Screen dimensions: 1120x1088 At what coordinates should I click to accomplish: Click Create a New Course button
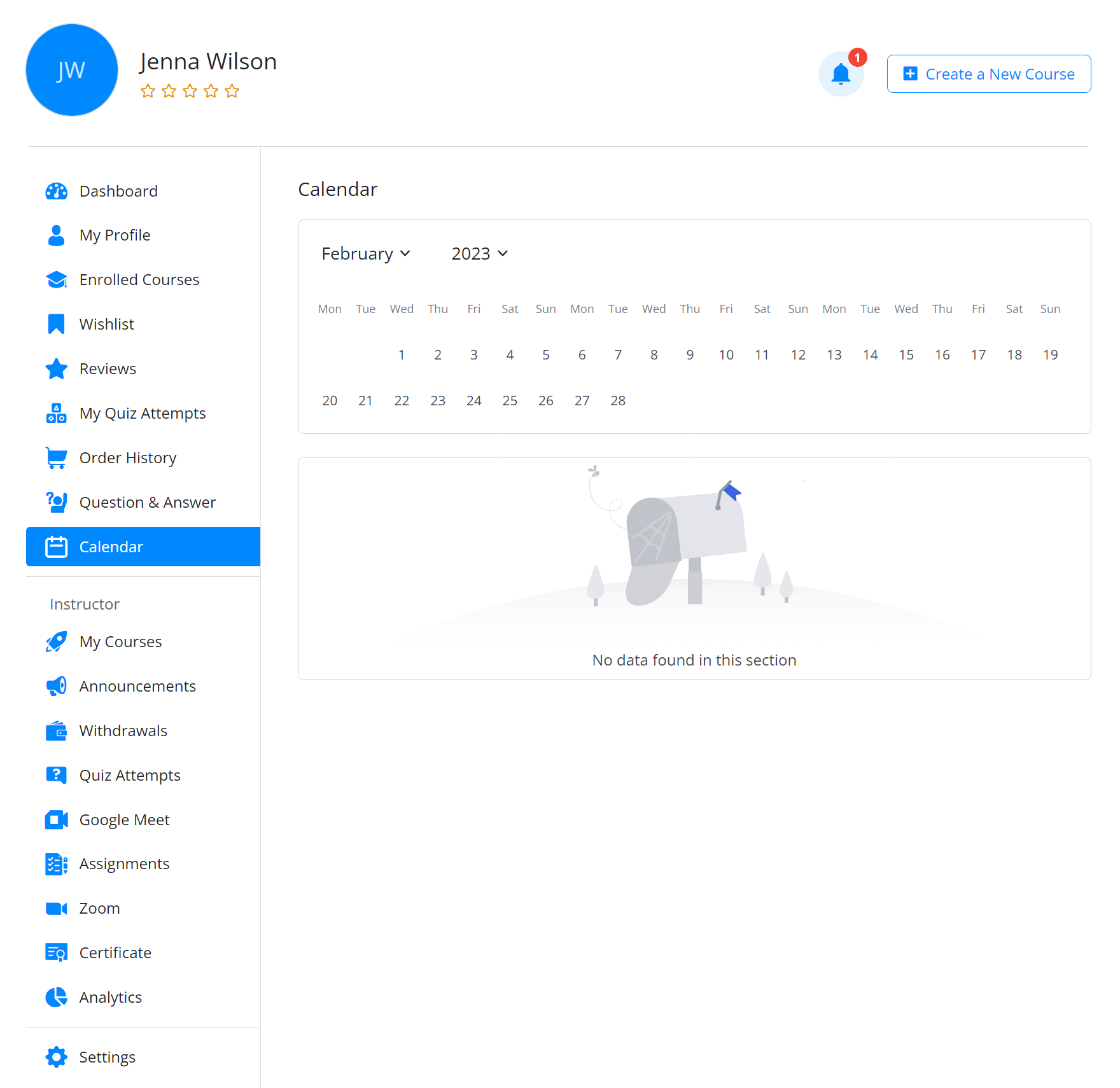[x=988, y=74]
